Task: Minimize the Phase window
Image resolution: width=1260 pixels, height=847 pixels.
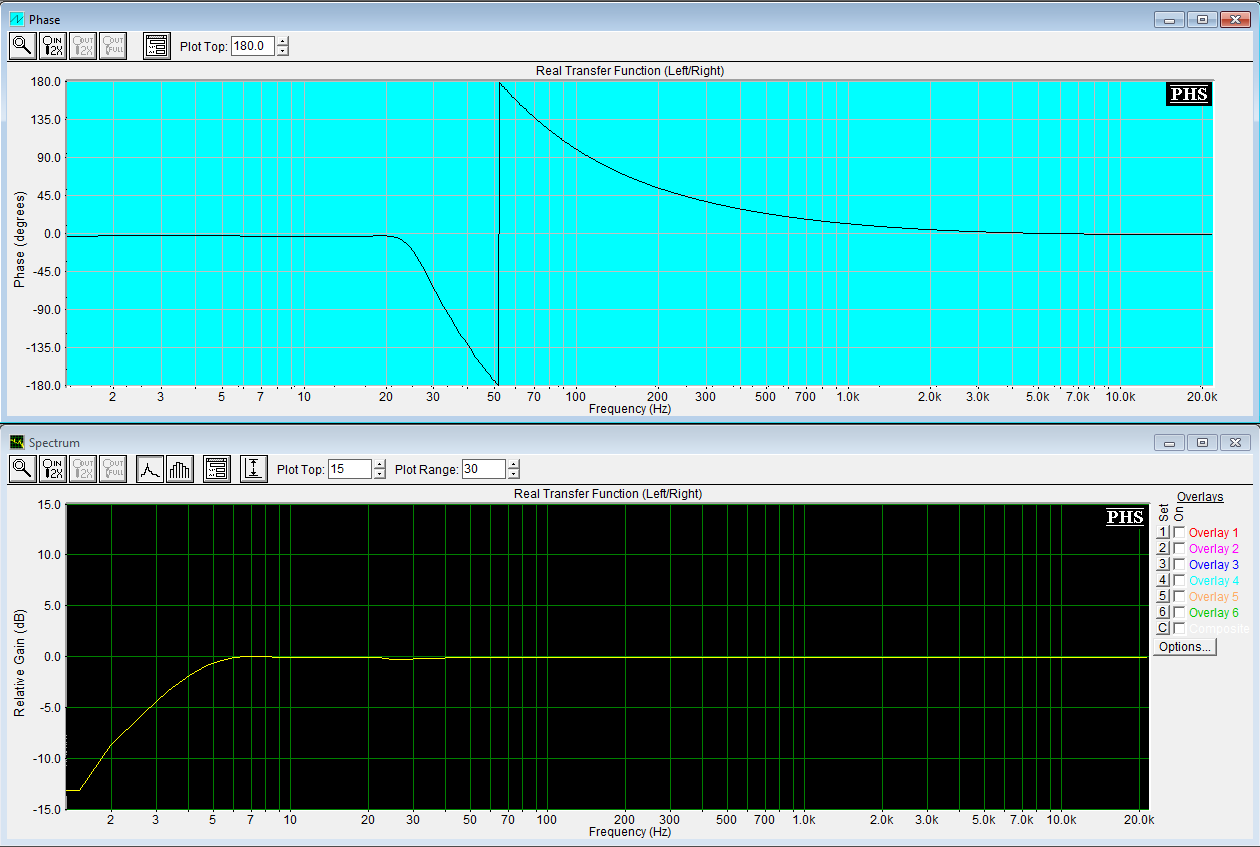Action: (1168, 19)
